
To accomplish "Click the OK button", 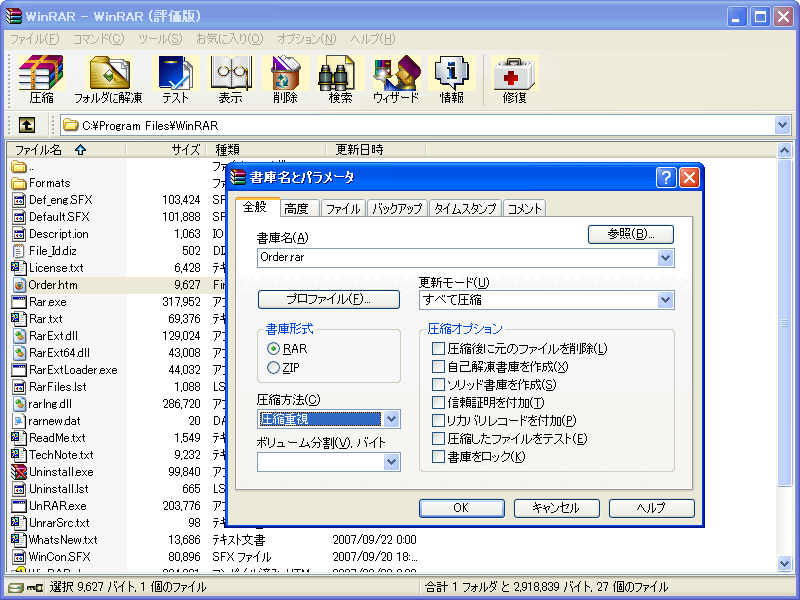I will click(x=461, y=508).
